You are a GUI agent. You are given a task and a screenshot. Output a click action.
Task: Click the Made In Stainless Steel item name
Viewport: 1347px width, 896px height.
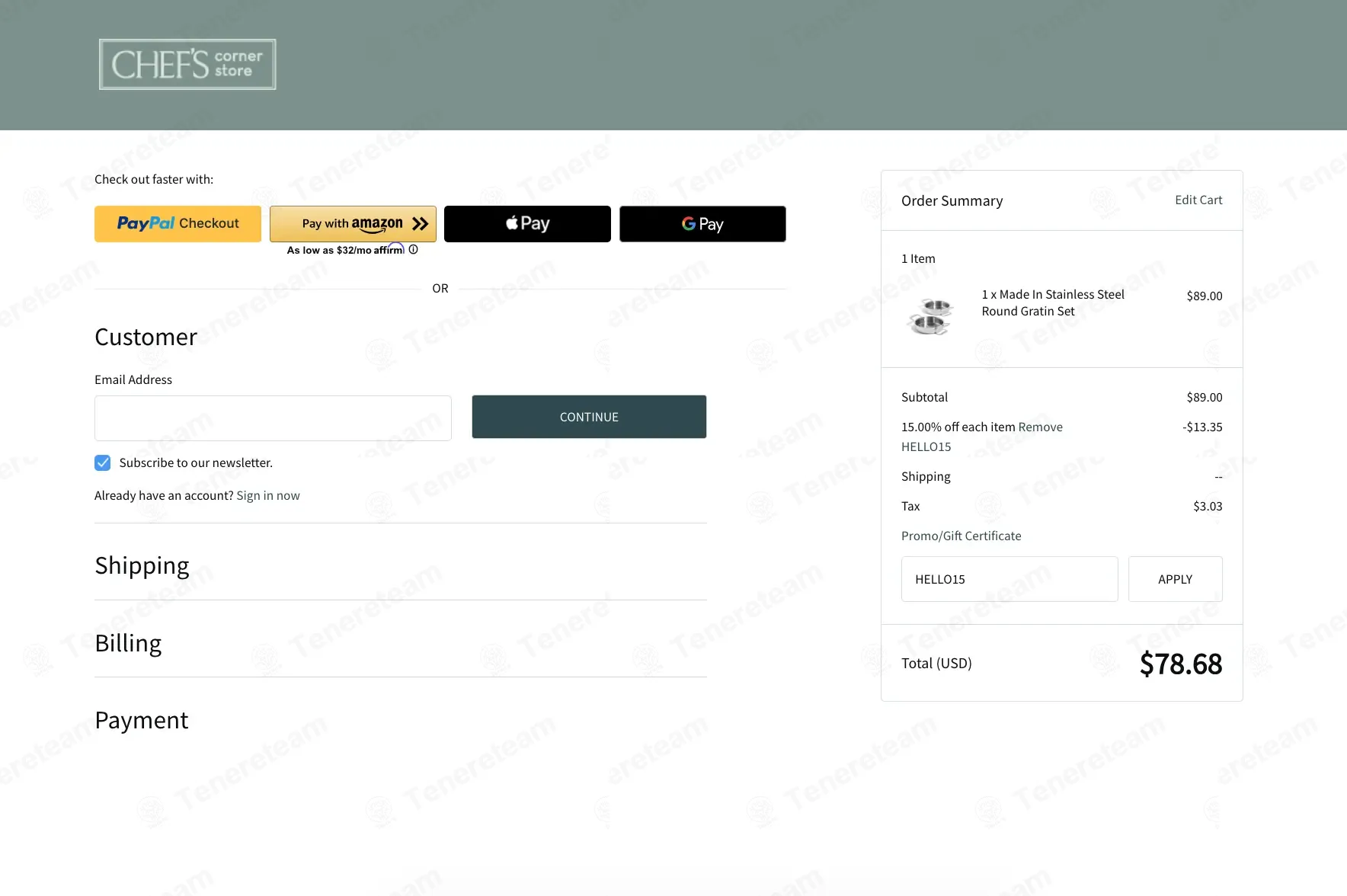point(1052,303)
